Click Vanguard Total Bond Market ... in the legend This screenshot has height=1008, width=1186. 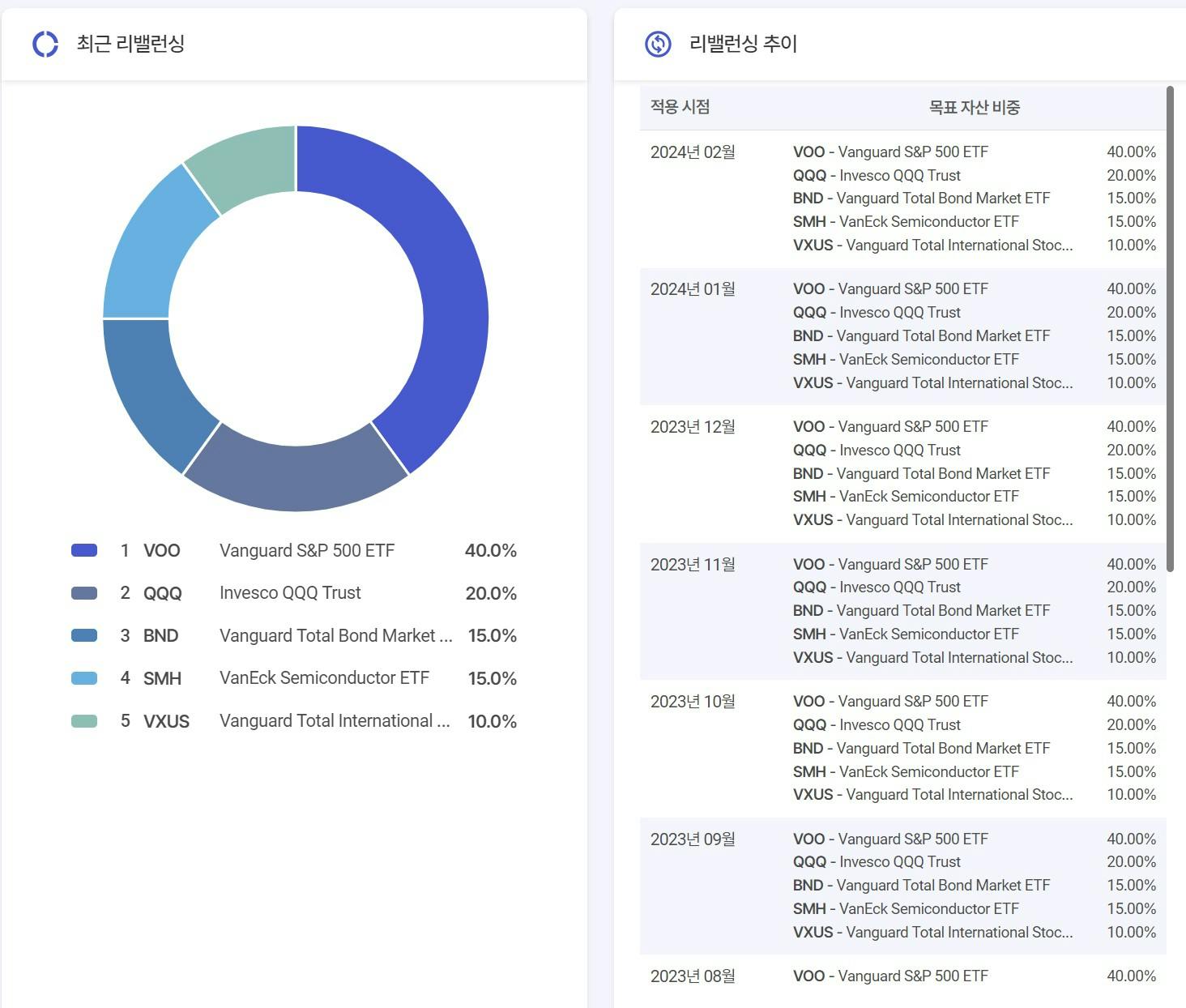[x=336, y=636]
